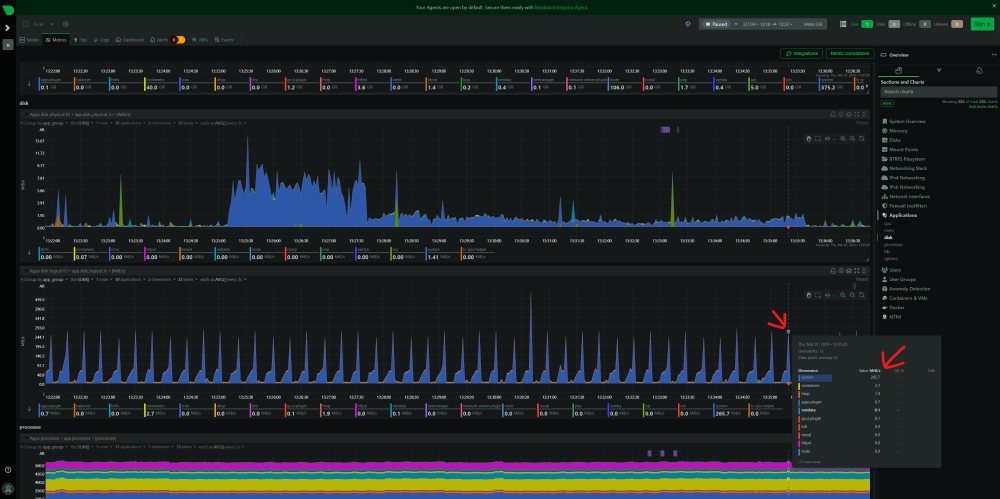Zoom in on the physical IO chart
This screenshot has height=499, width=1000.
843,138
